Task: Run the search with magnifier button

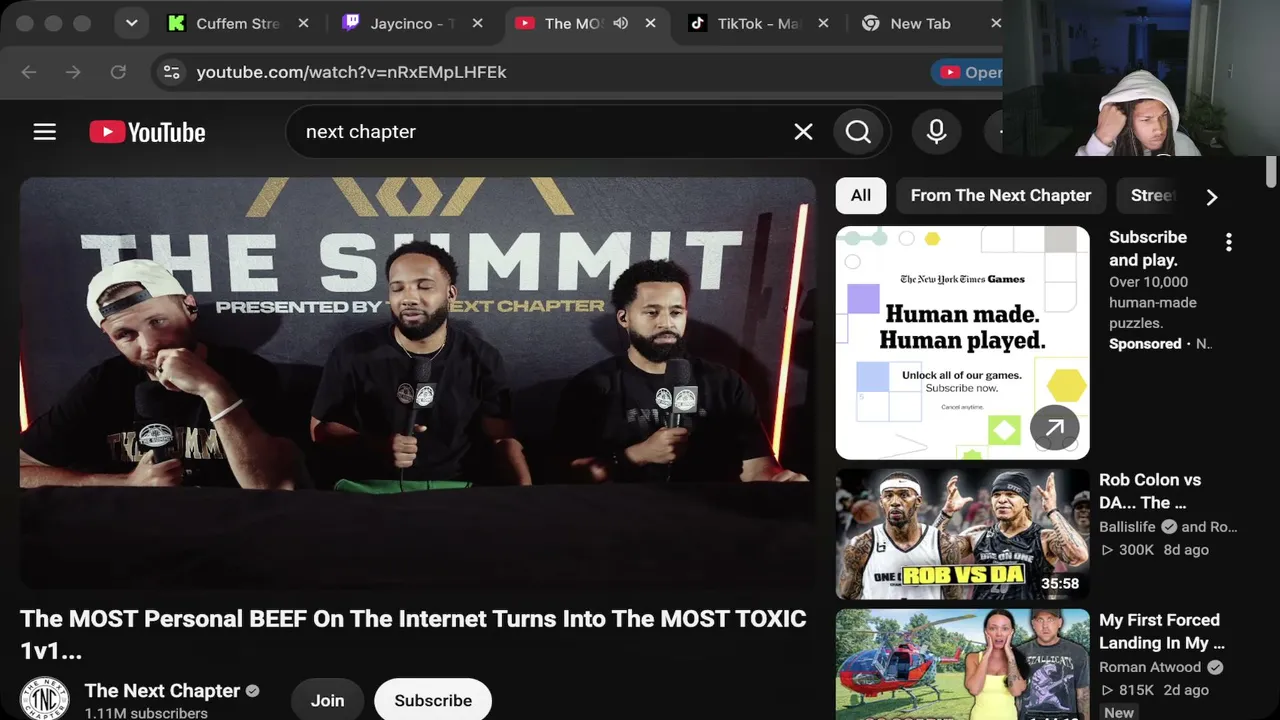Action: tap(858, 132)
